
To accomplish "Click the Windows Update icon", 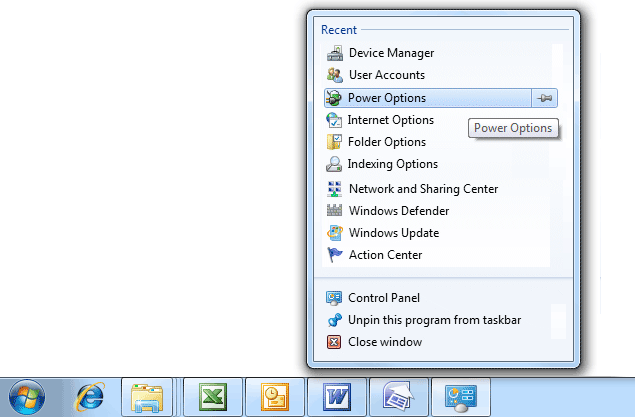I will (x=335, y=233).
